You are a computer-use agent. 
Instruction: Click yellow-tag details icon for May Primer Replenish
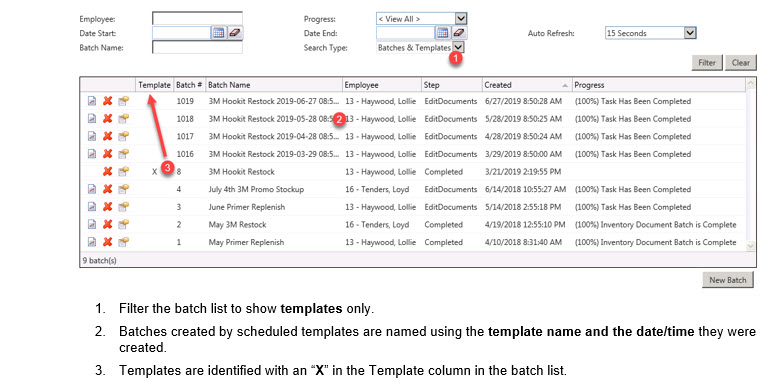click(x=123, y=242)
